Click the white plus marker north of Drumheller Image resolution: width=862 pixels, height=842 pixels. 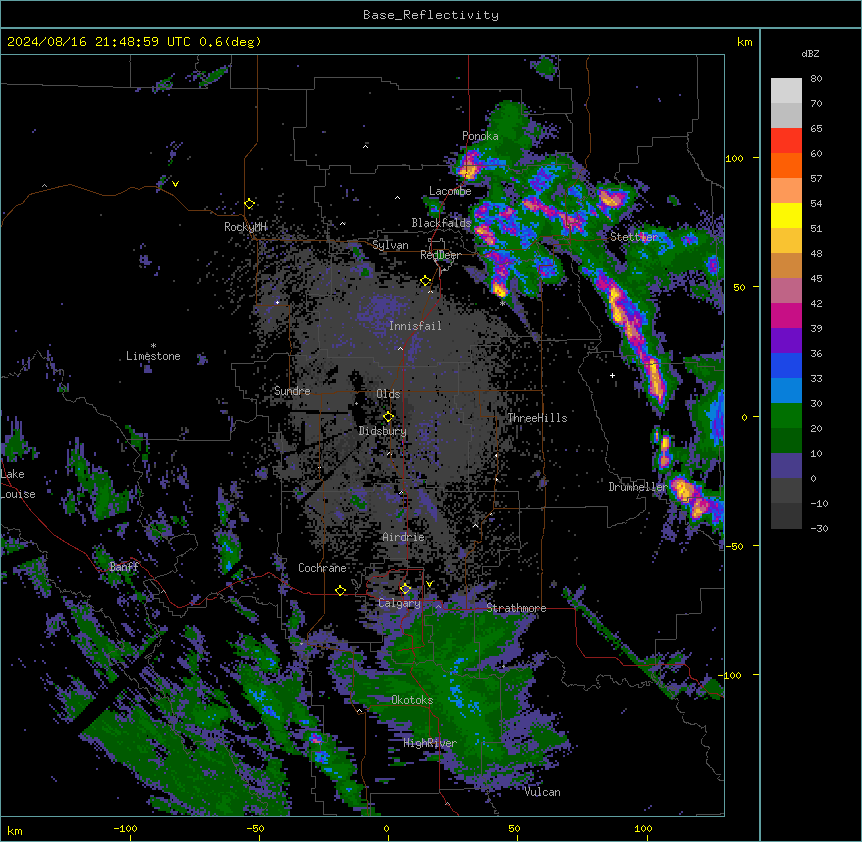coord(612,375)
